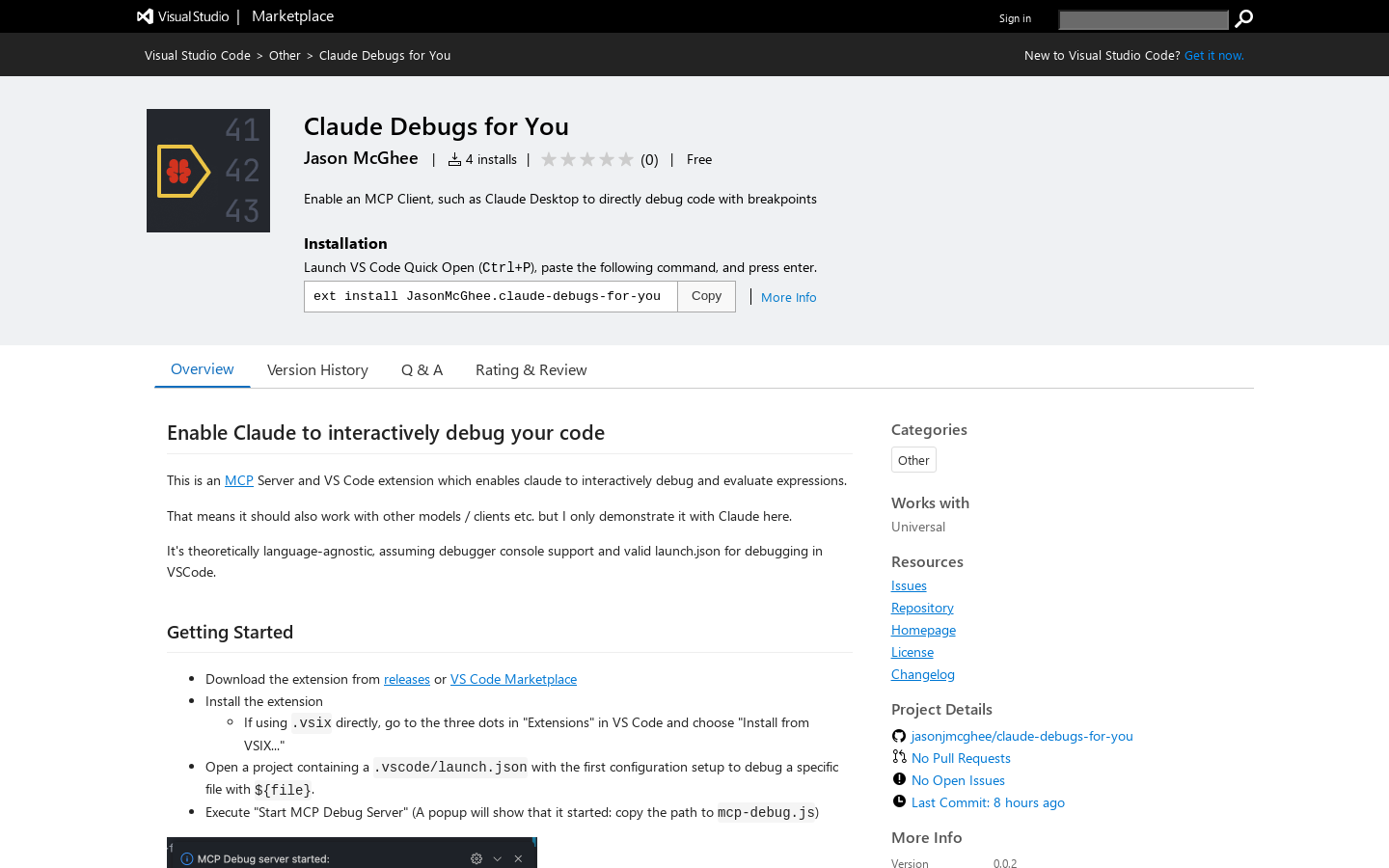The image size is (1389, 868).
Task: Open the Issues resource link
Action: tap(909, 585)
